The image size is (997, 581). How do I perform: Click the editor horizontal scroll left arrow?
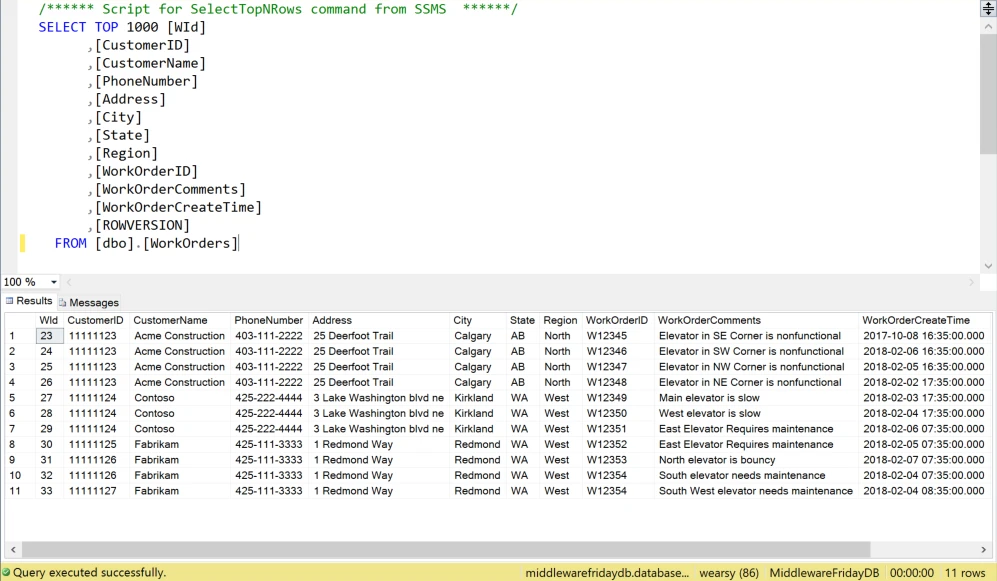tap(69, 284)
